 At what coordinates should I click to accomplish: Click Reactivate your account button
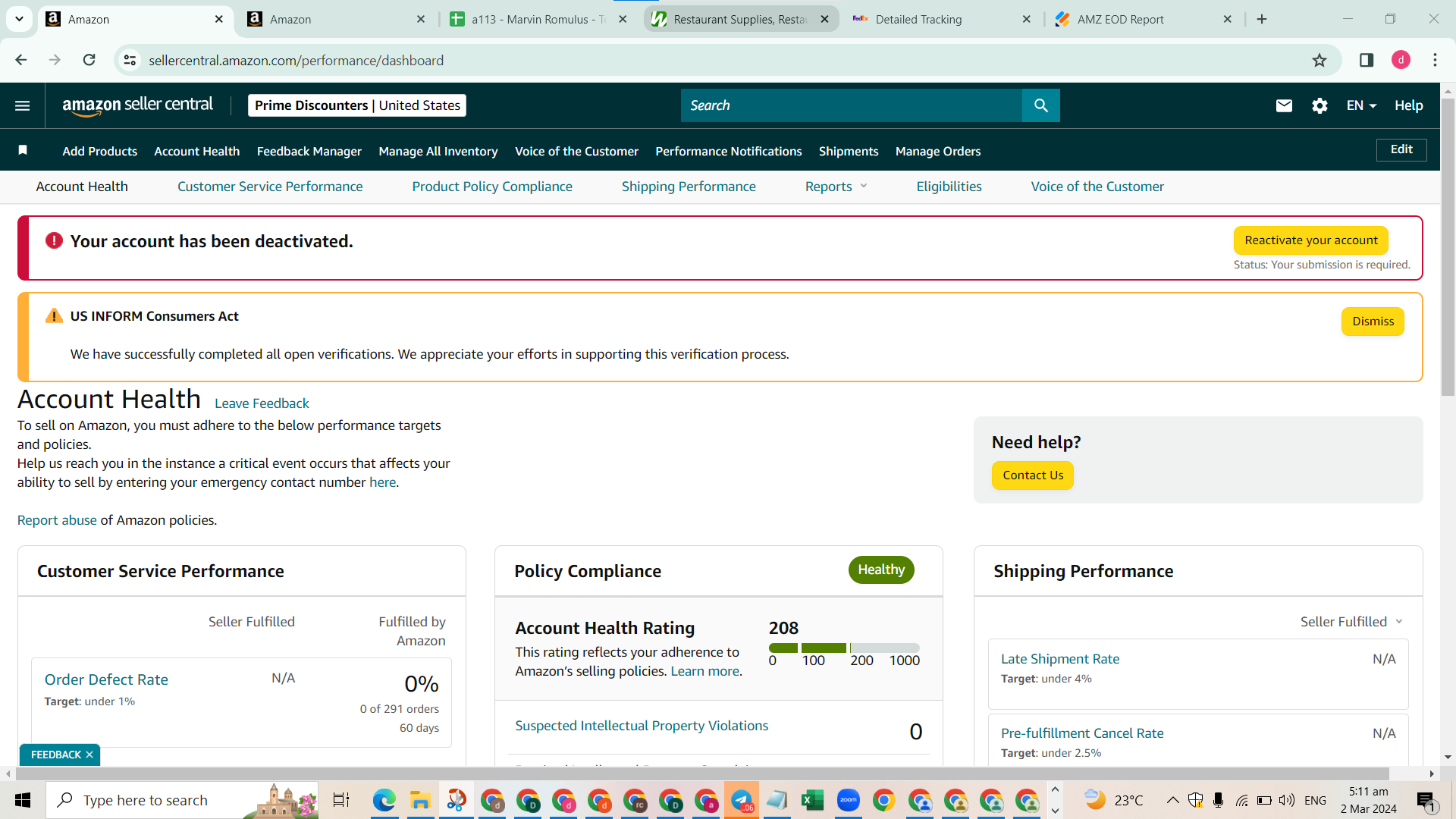tap(1311, 240)
